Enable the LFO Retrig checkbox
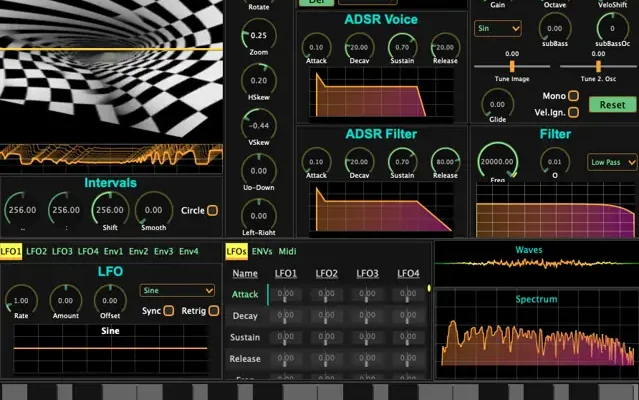The image size is (639, 400). point(214,311)
